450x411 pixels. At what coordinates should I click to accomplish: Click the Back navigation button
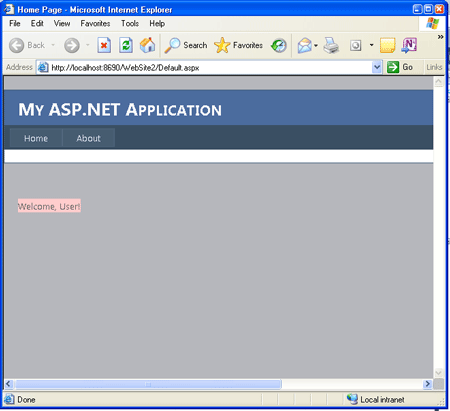(x=27, y=45)
